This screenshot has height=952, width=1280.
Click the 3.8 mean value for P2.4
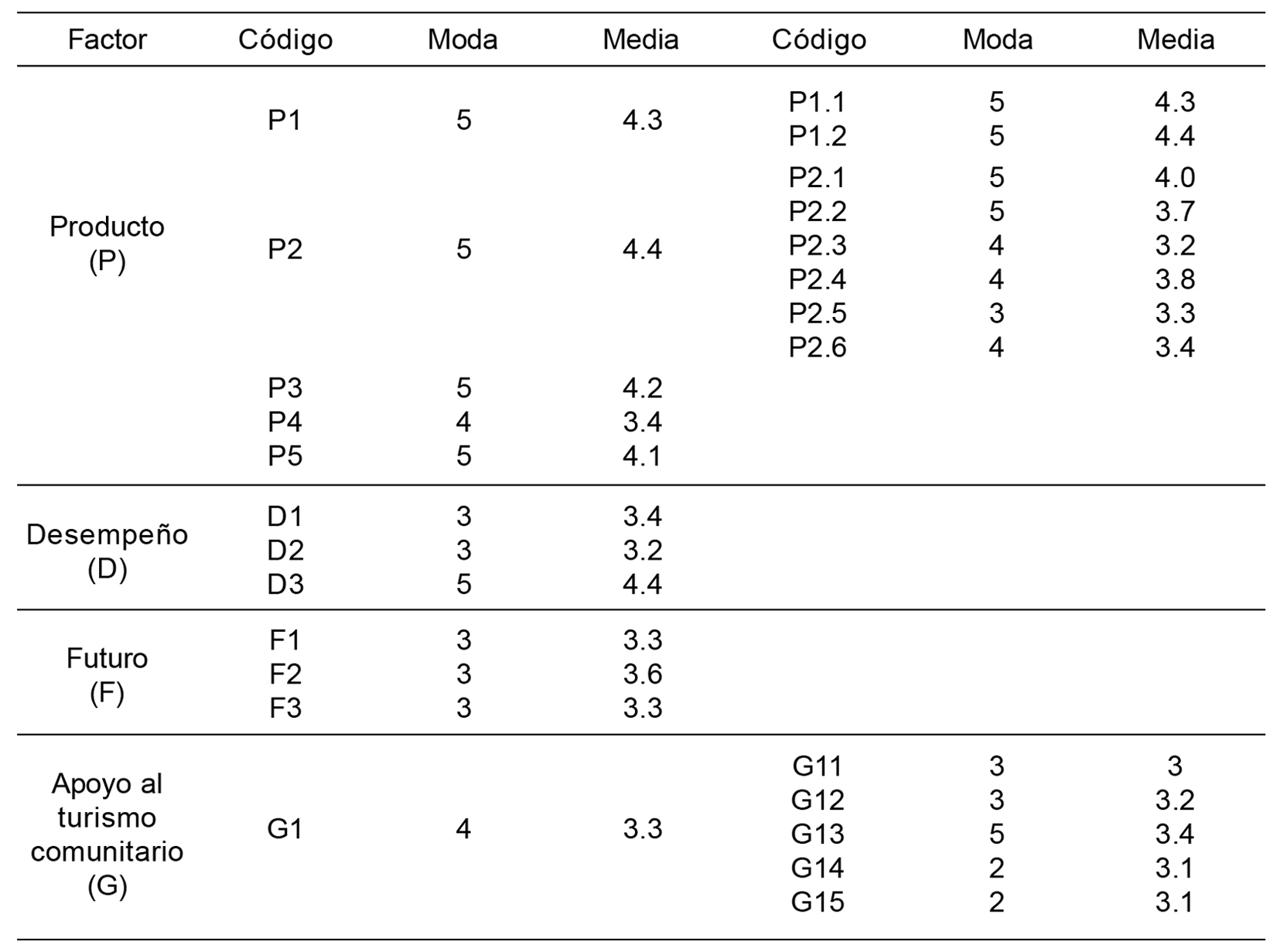point(1175,279)
